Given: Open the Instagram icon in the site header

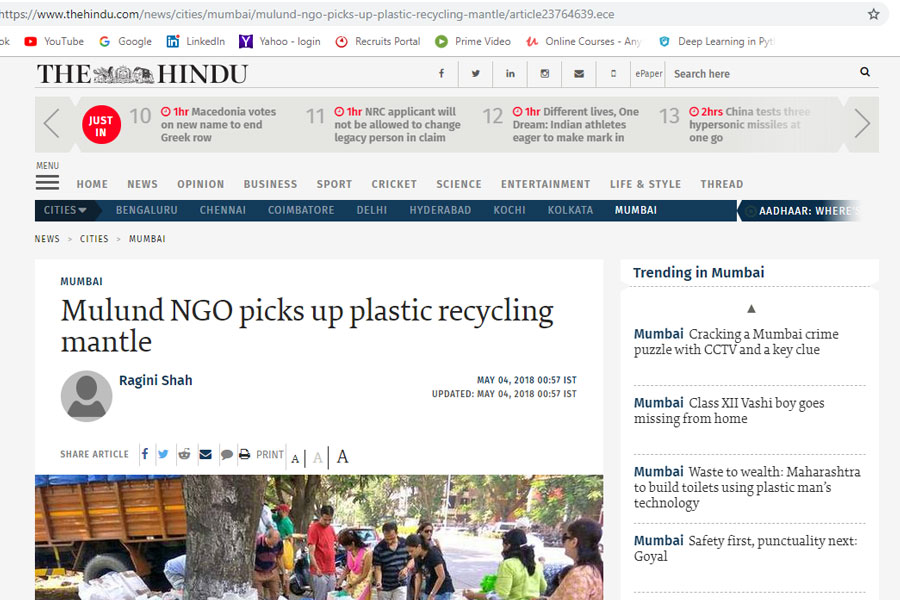Looking at the screenshot, I should (545, 73).
